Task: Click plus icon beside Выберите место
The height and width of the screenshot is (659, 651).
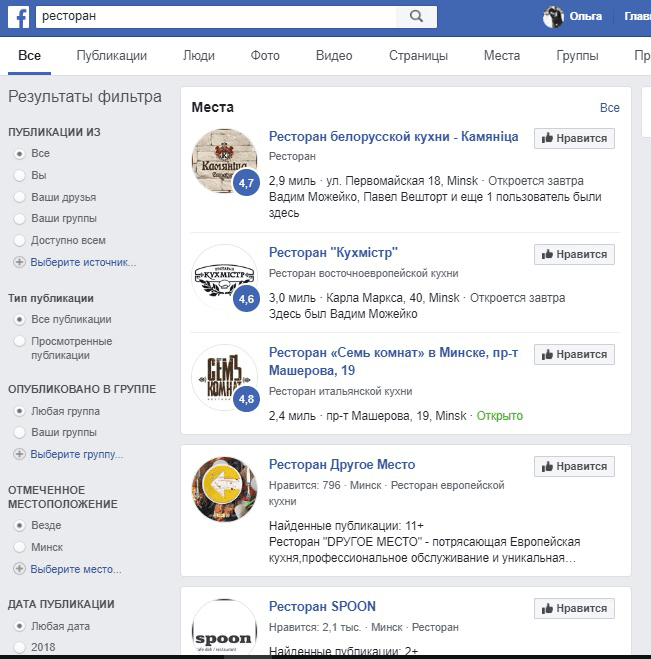Action: click(19, 569)
